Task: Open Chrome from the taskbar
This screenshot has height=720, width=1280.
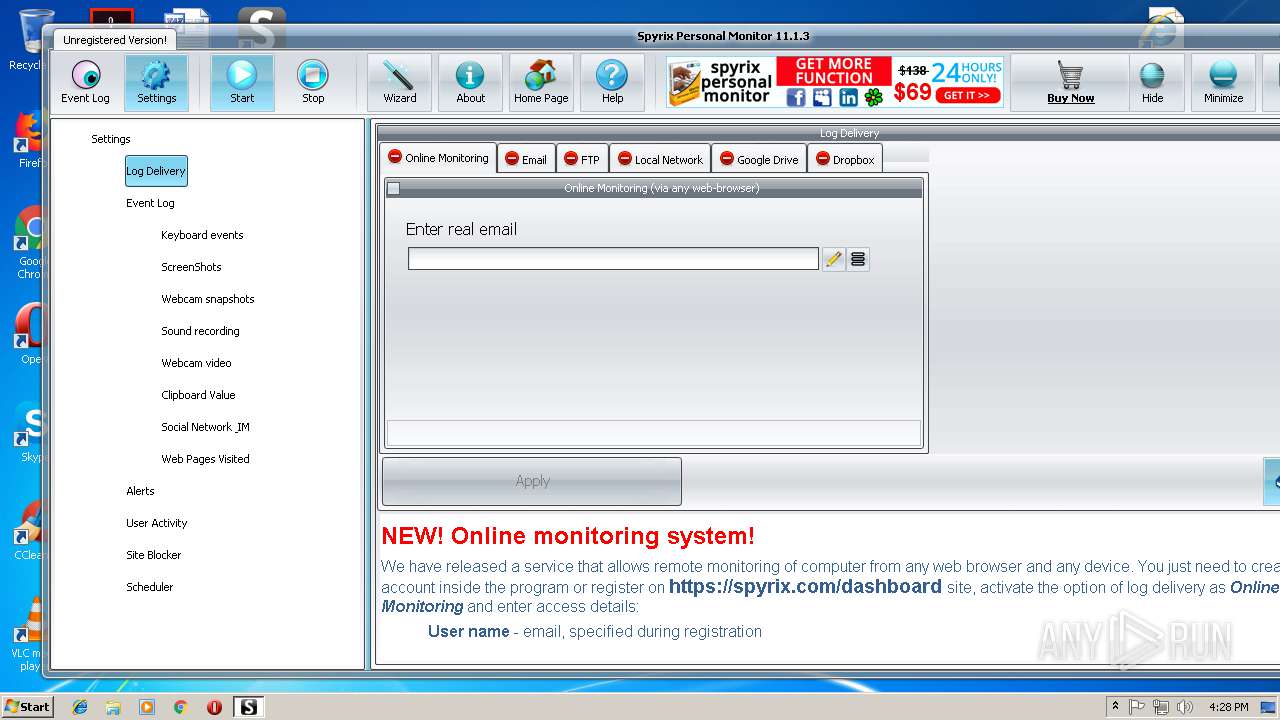Action: 180,707
